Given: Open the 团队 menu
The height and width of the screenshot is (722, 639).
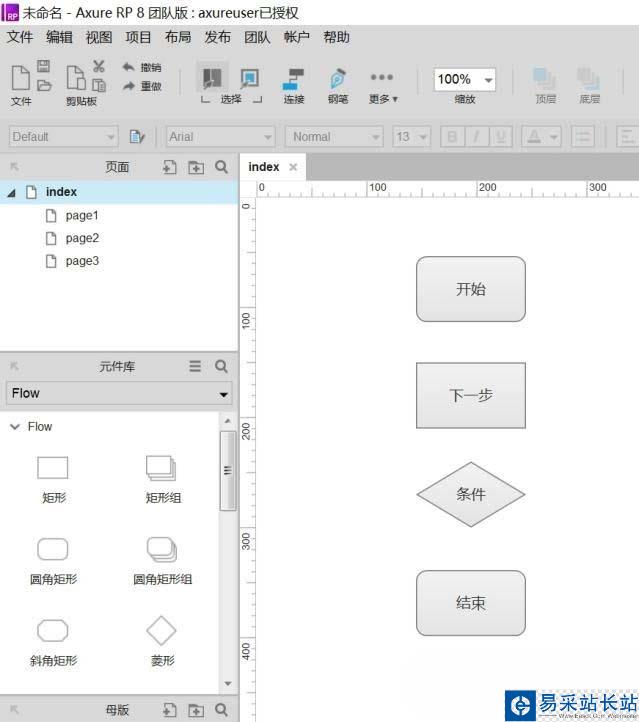Looking at the screenshot, I should click(257, 37).
